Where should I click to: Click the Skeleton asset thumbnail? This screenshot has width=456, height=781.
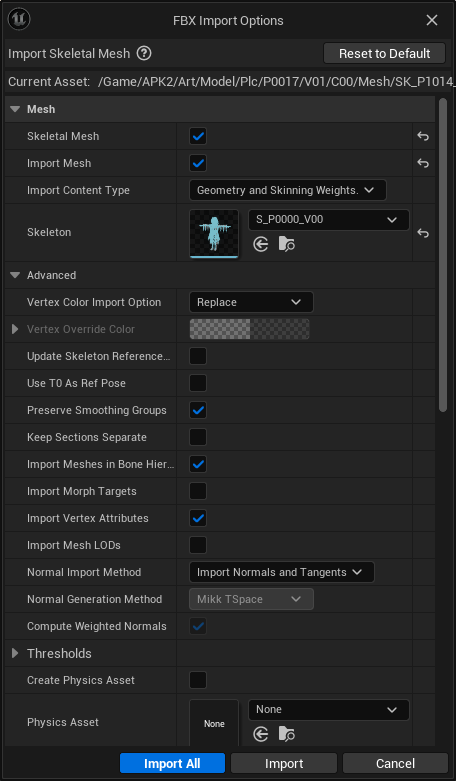[214, 234]
